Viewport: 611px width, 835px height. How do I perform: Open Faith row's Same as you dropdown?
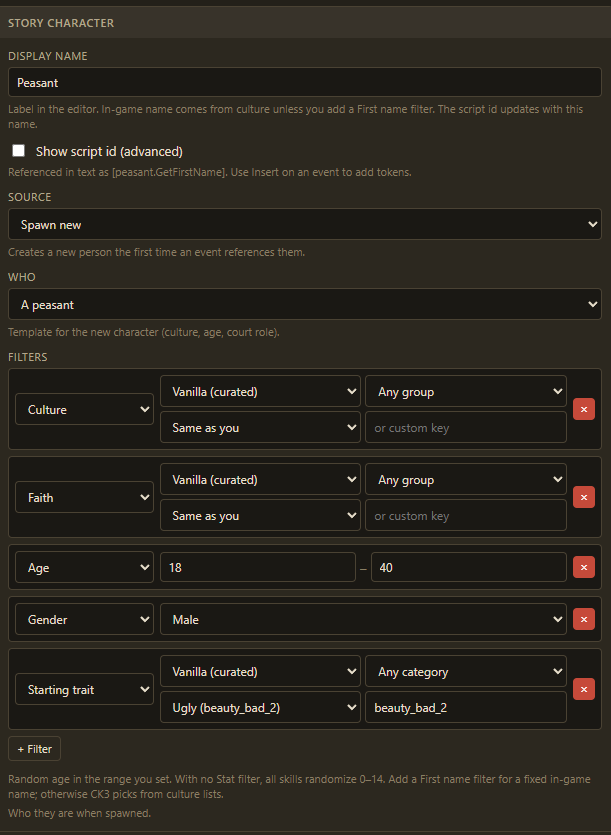(x=260, y=515)
